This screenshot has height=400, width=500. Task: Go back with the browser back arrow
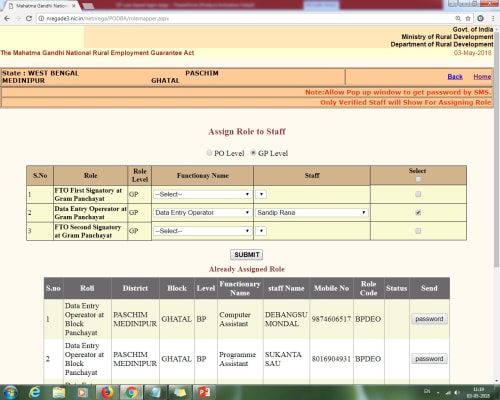[7, 18]
